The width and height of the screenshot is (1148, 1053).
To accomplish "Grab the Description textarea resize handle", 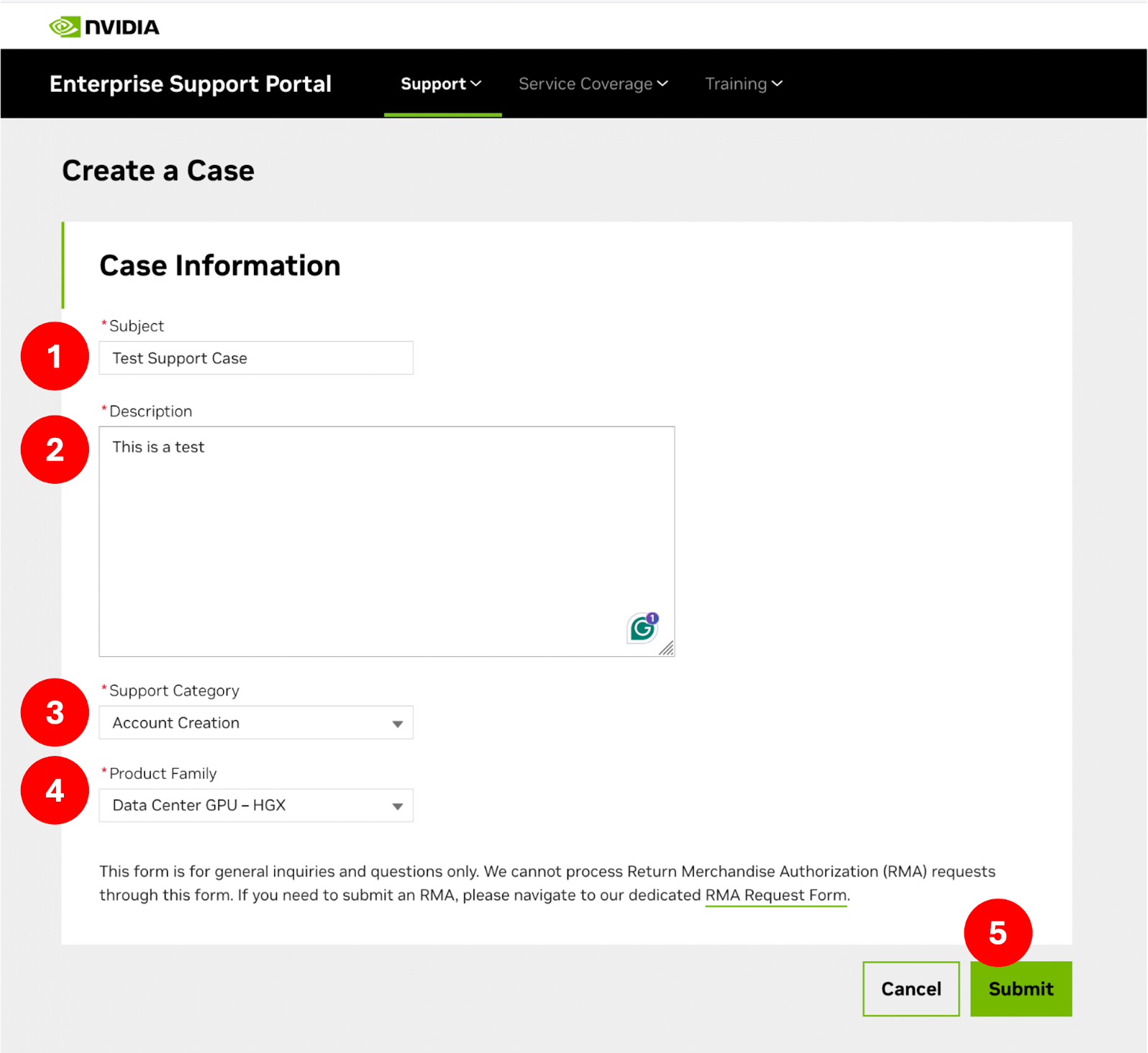I will pos(667,648).
